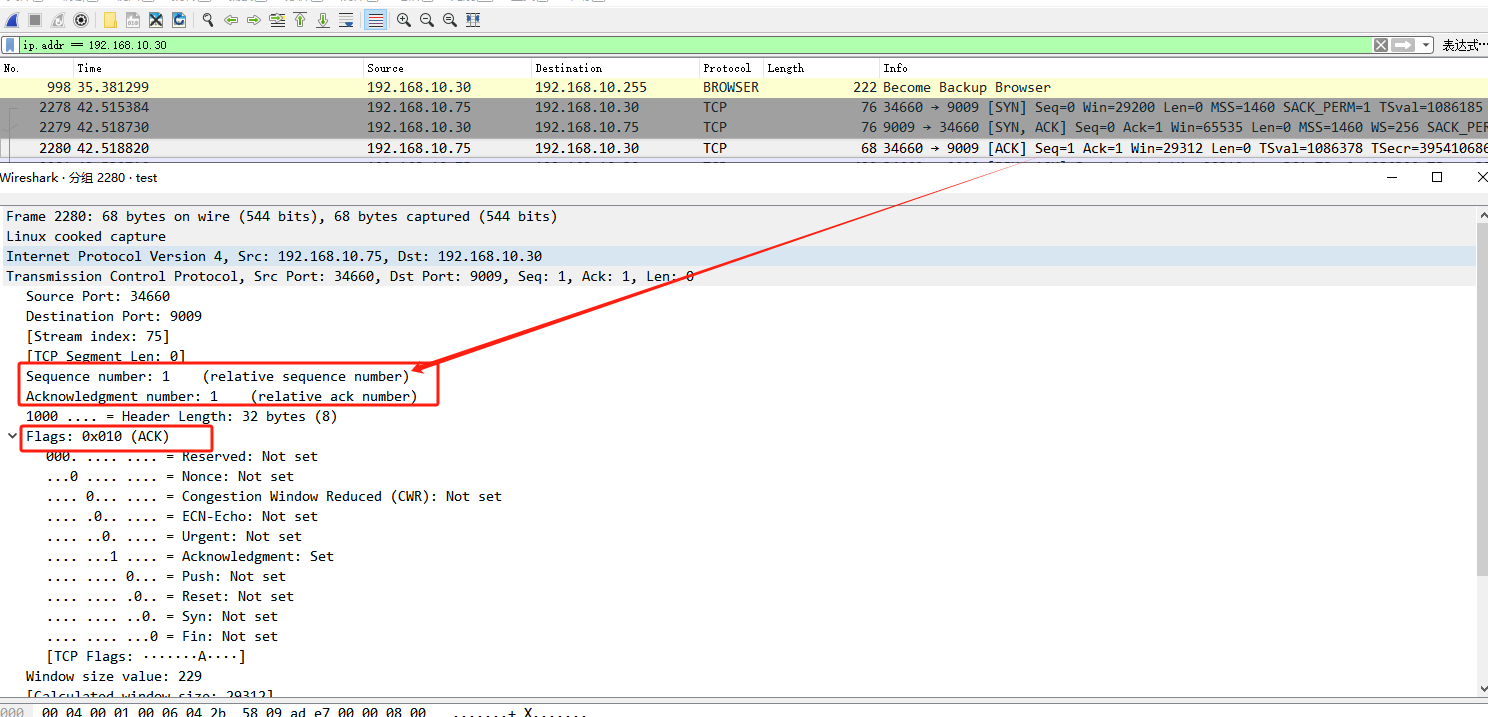Jump to last packet arrow icon

click(323, 20)
